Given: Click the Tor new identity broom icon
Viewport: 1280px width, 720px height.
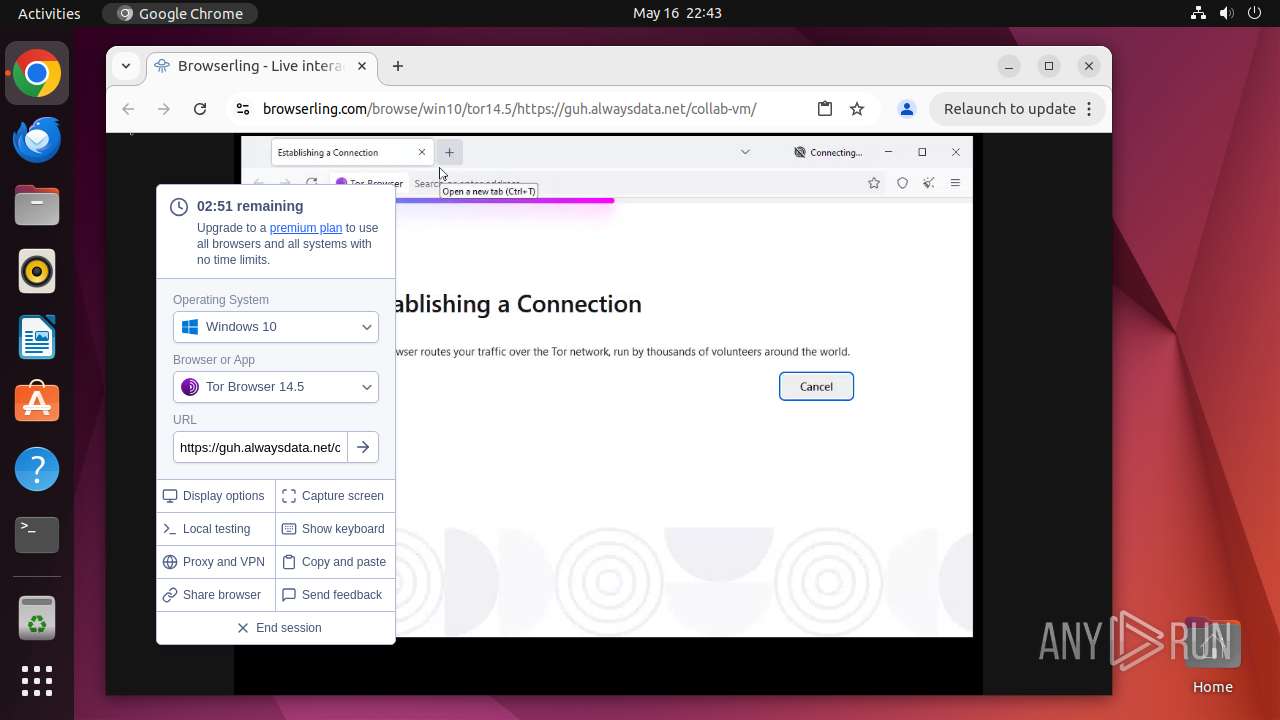Looking at the screenshot, I should (929, 183).
